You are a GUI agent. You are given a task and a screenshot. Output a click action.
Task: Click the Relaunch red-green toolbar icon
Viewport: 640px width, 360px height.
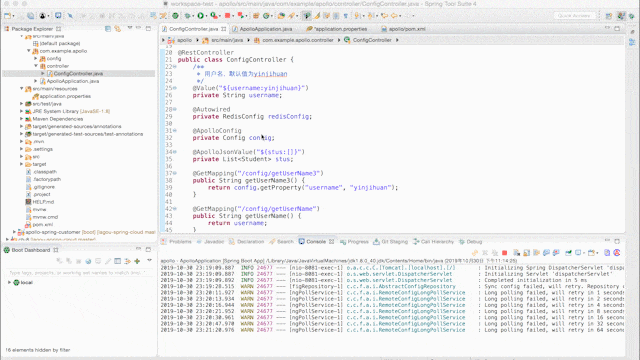pyautogui.click(x=241, y=16)
